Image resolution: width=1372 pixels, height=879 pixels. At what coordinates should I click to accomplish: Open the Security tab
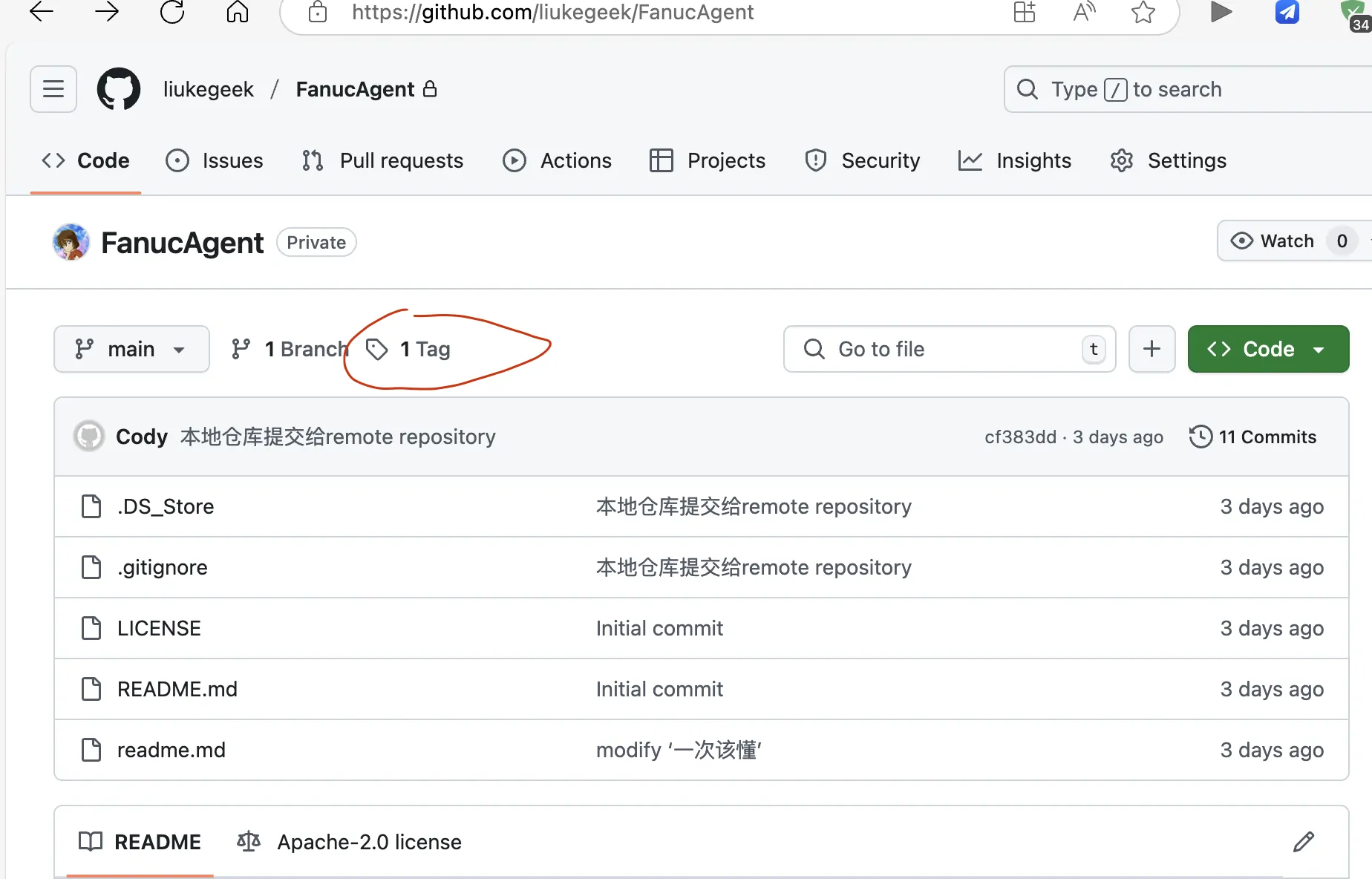(x=863, y=160)
